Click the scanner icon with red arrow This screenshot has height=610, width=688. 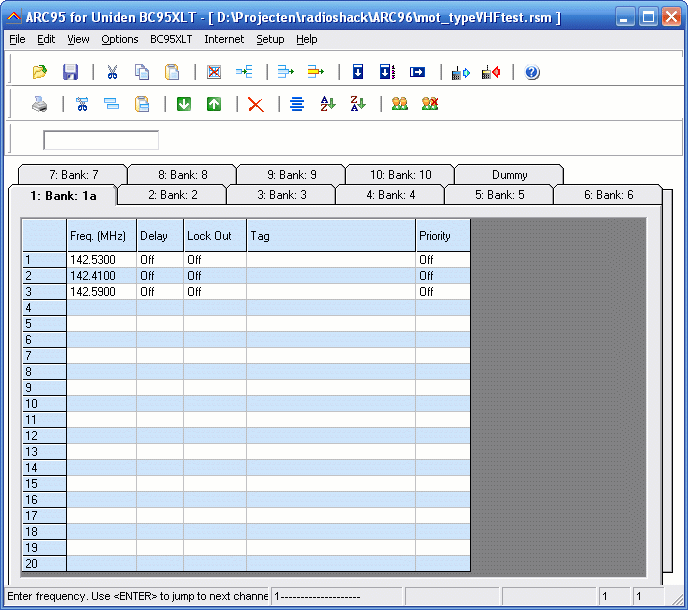[491, 72]
